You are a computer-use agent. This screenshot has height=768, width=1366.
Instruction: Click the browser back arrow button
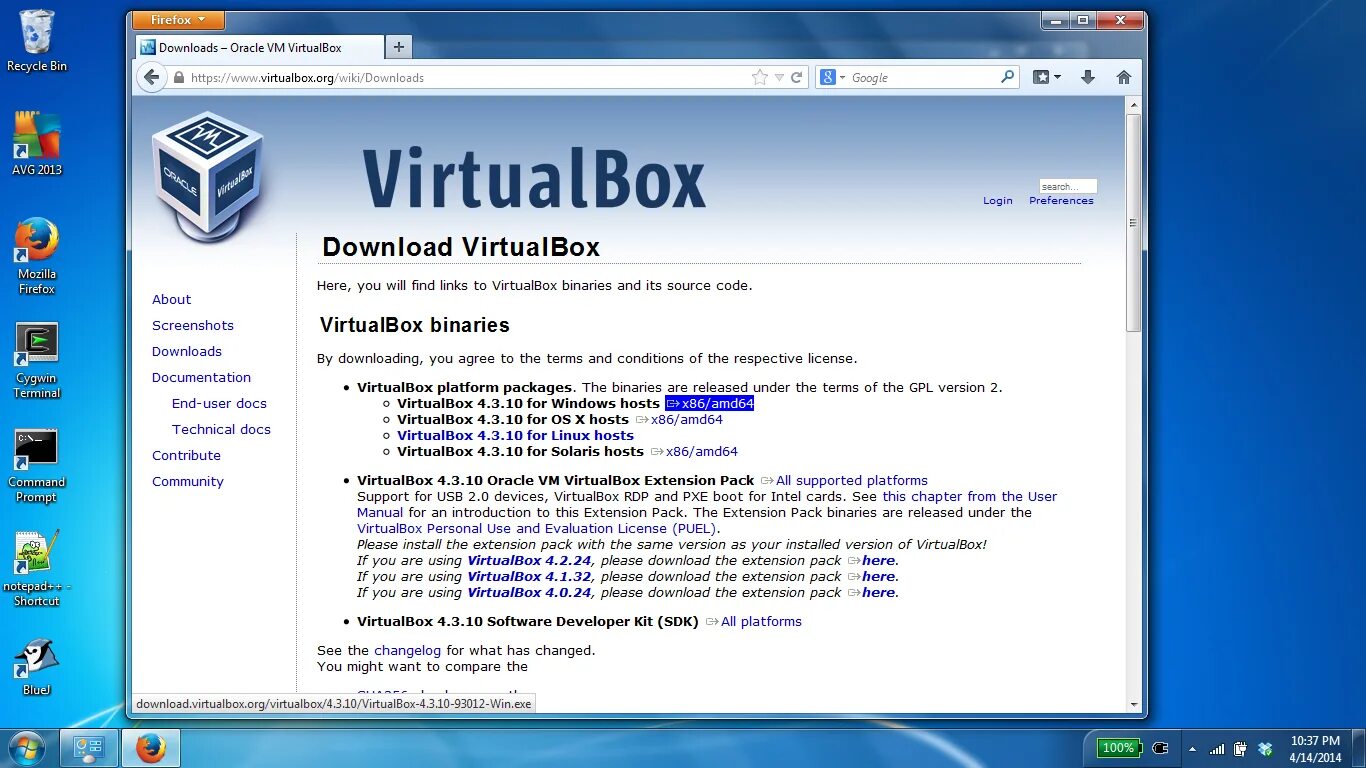click(151, 77)
